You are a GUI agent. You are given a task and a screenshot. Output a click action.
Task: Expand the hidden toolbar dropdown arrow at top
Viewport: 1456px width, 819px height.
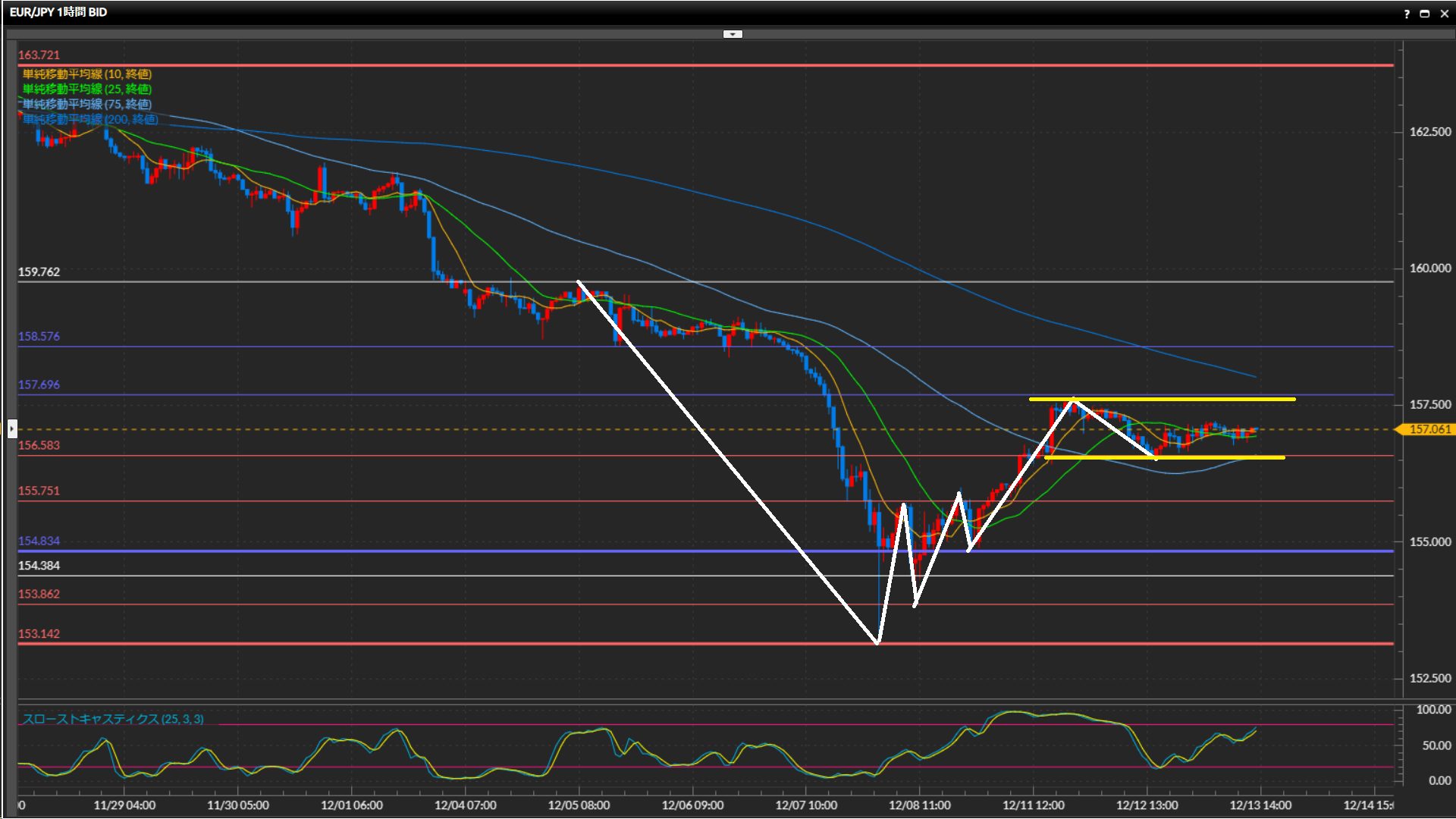[733, 34]
